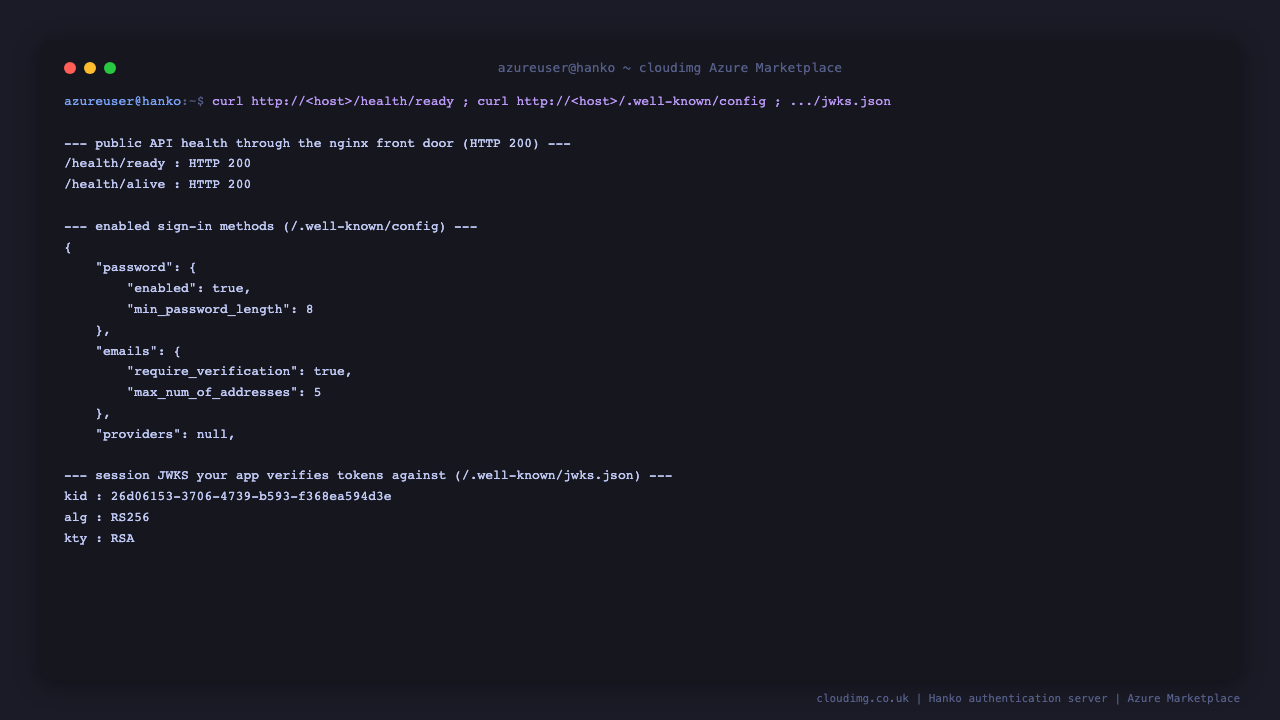The height and width of the screenshot is (720, 1280).
Task: Click the yellow minimize window dot
Action: pyautogui.click(x=90, y=68)
